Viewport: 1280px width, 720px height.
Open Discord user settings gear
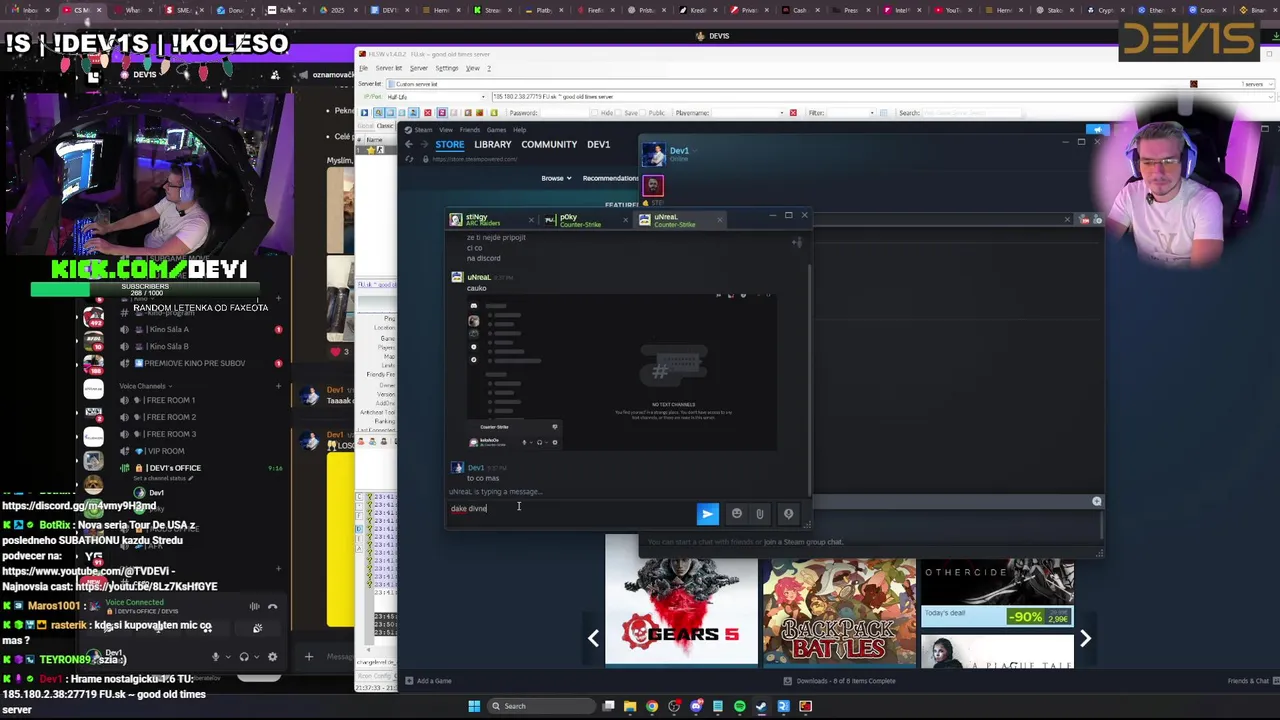point(272,657)
